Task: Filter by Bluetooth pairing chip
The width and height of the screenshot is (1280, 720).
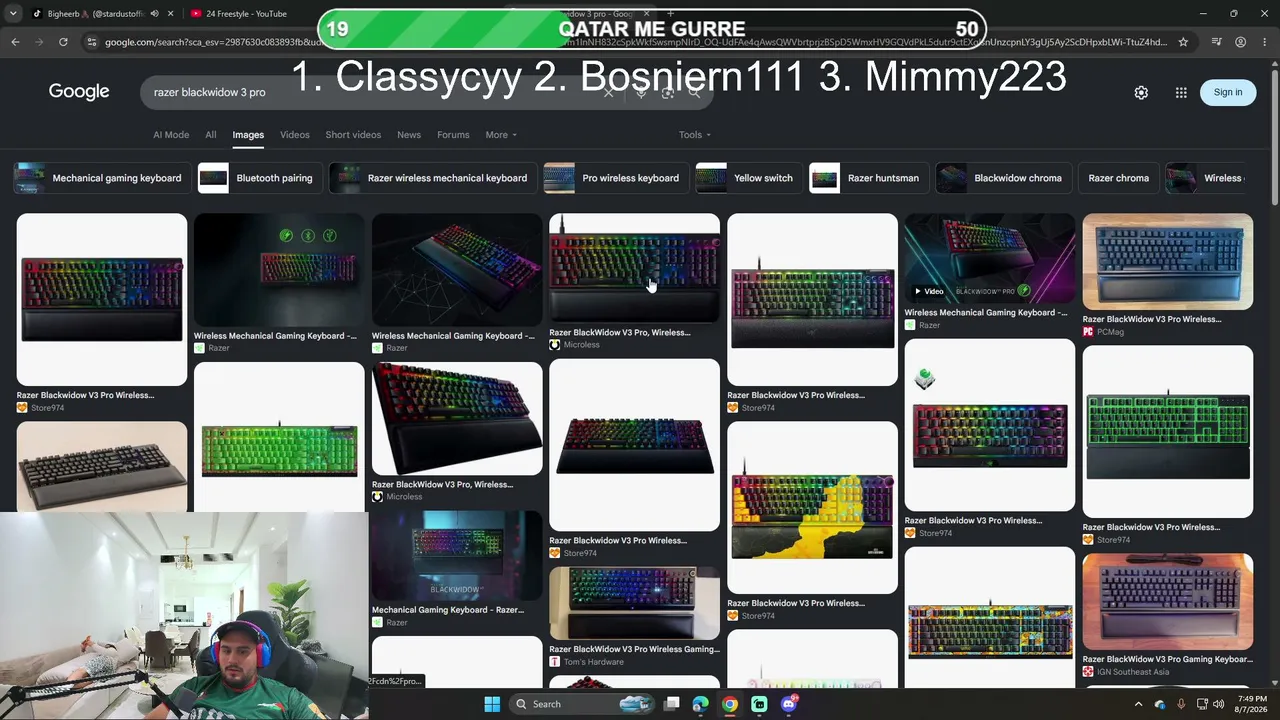Action: point(258,178)
